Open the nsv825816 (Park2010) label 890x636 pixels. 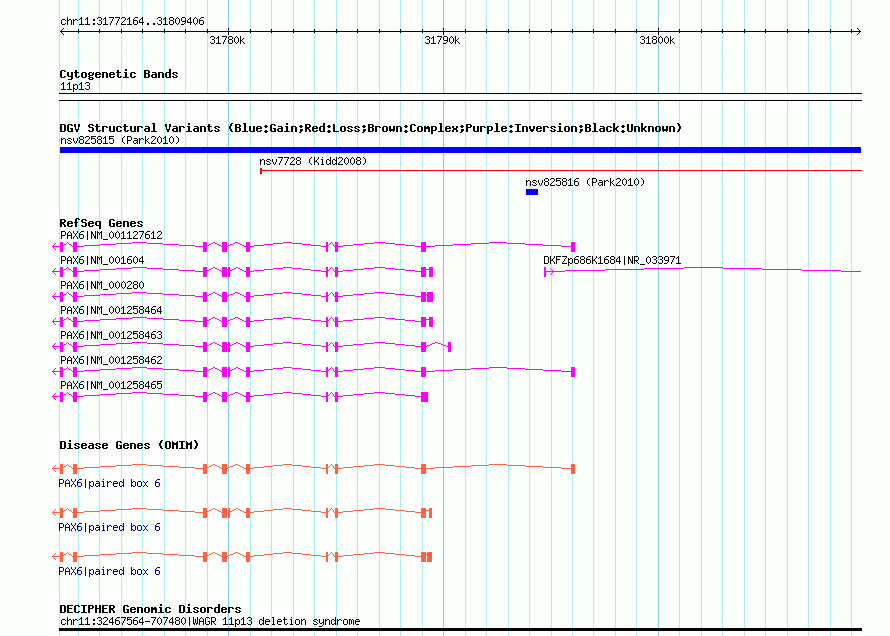coord(585,182)
